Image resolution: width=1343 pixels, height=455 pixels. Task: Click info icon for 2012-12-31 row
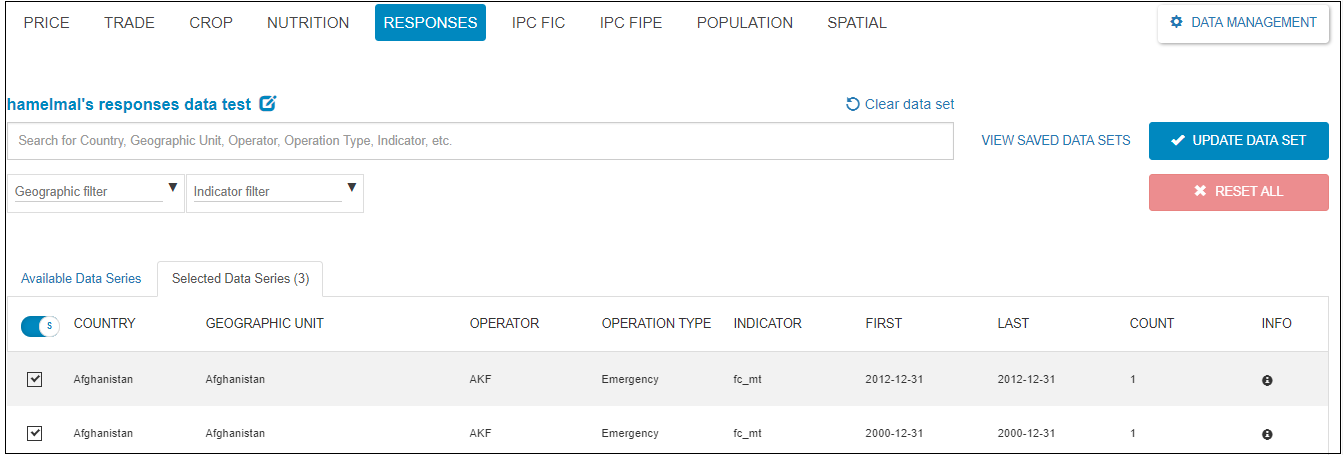1267,380
